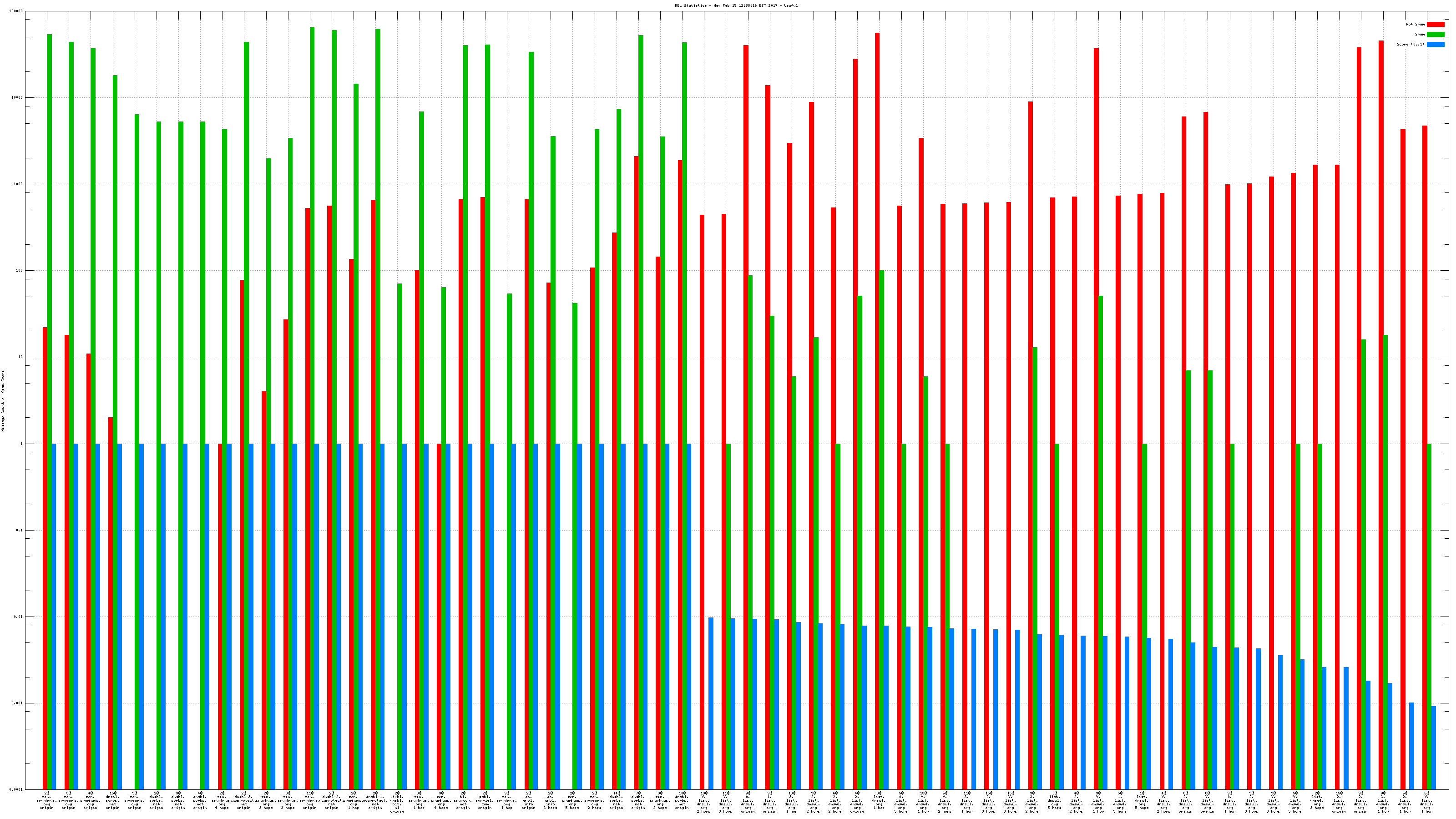Click the virbl.dnsbl.bit.nl origin axis label
Viewport: 1456px width, 819px height.
click(x=397, y=801)
